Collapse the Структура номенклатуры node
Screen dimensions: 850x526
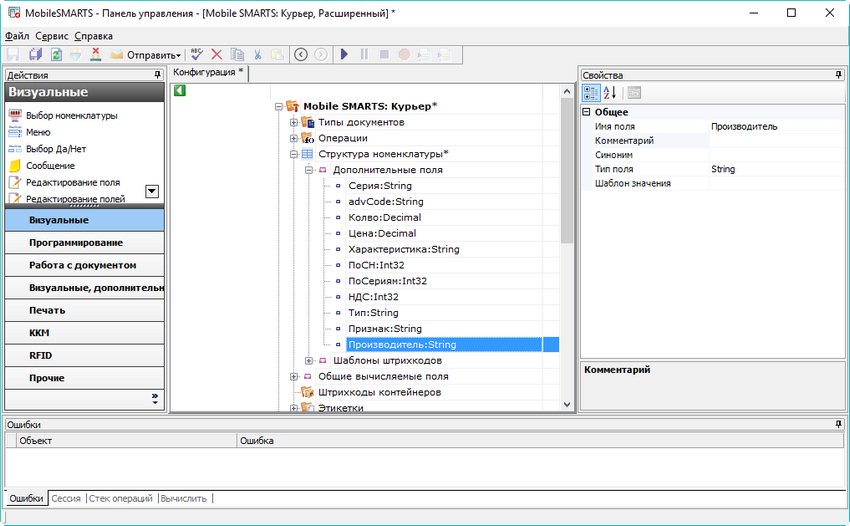[x=293, y=155]
